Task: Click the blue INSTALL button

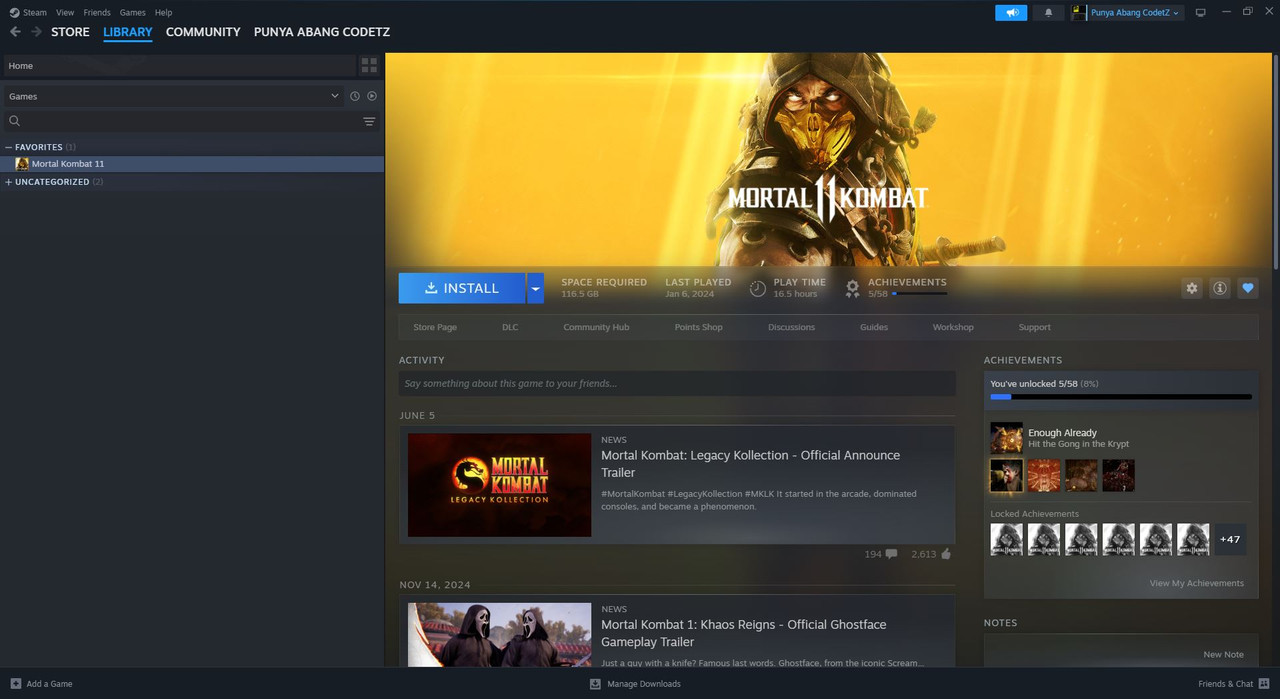Action: pyautogui.click(x=462, y=288)
